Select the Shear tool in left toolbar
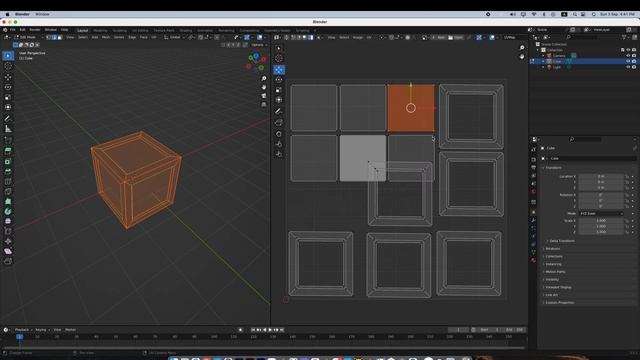Screen dimensions: 640x360 tap(8, 251)
